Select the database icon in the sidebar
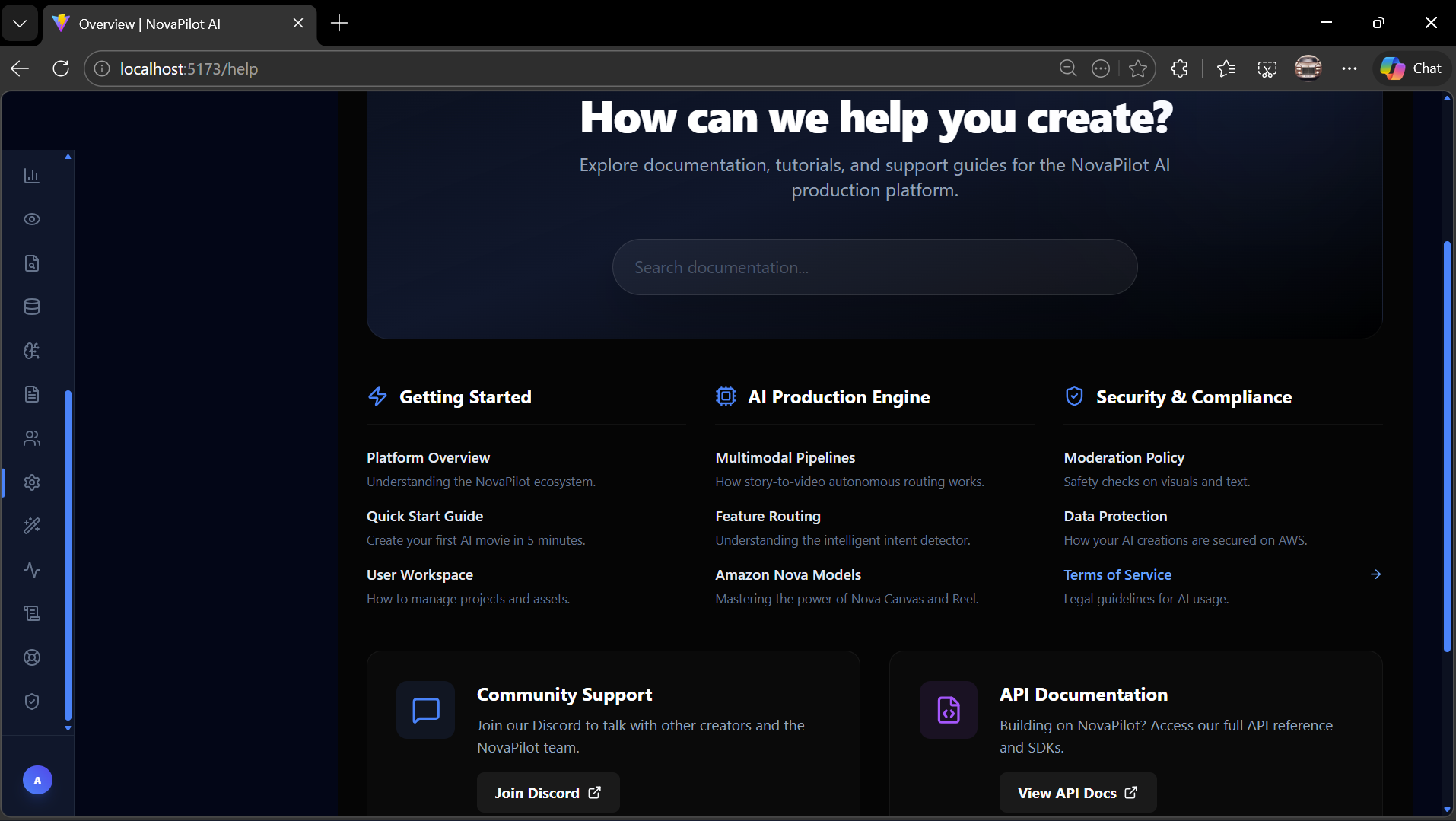Viewport: 1456px width, 821px height. coord(32,307)
